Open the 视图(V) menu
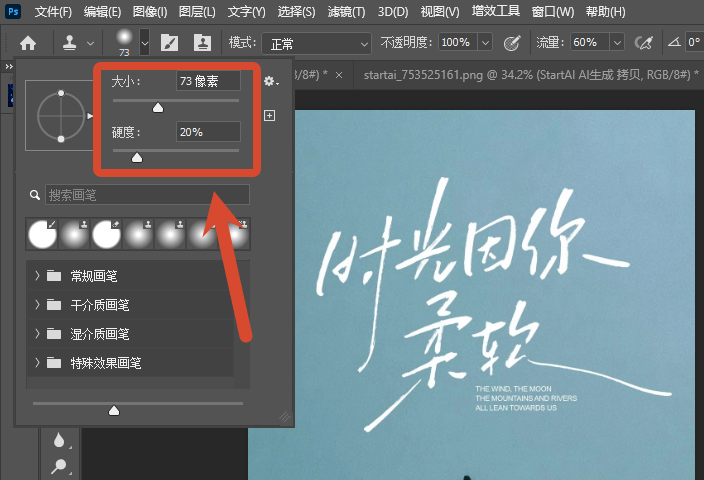Viewport: 704px width, 480px height. 440,11
